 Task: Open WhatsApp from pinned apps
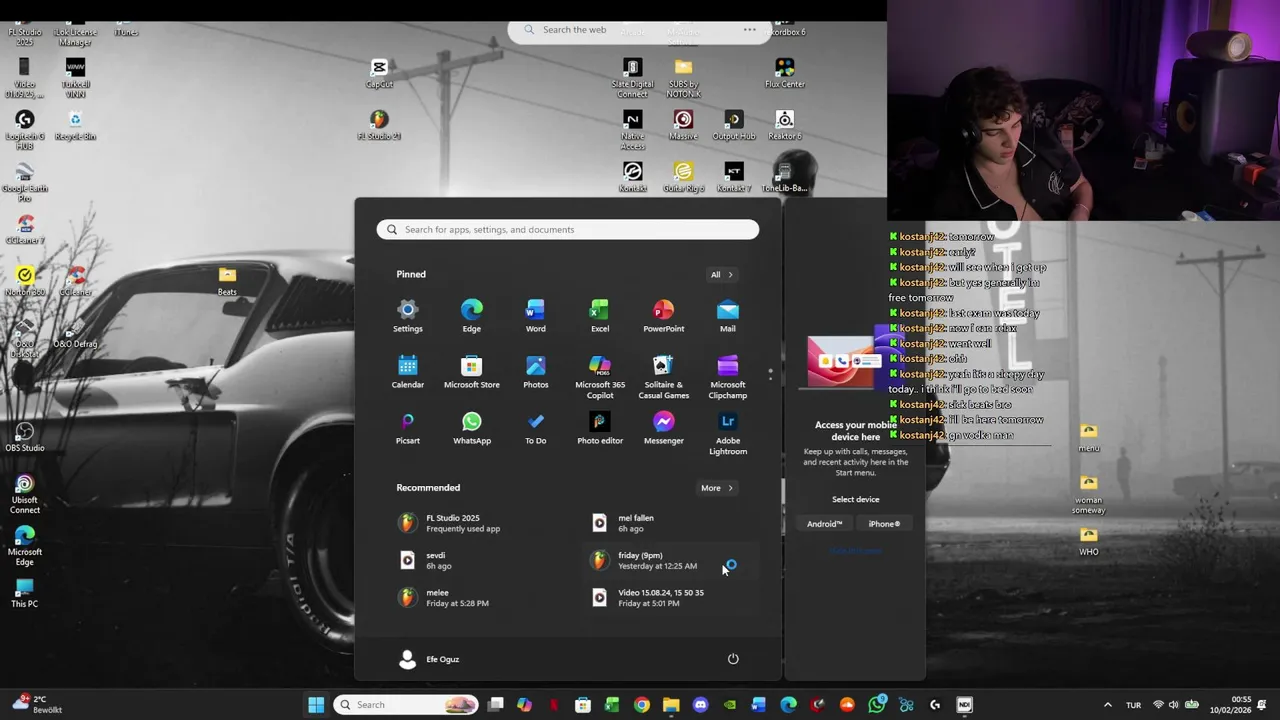[x=472, y=428]
